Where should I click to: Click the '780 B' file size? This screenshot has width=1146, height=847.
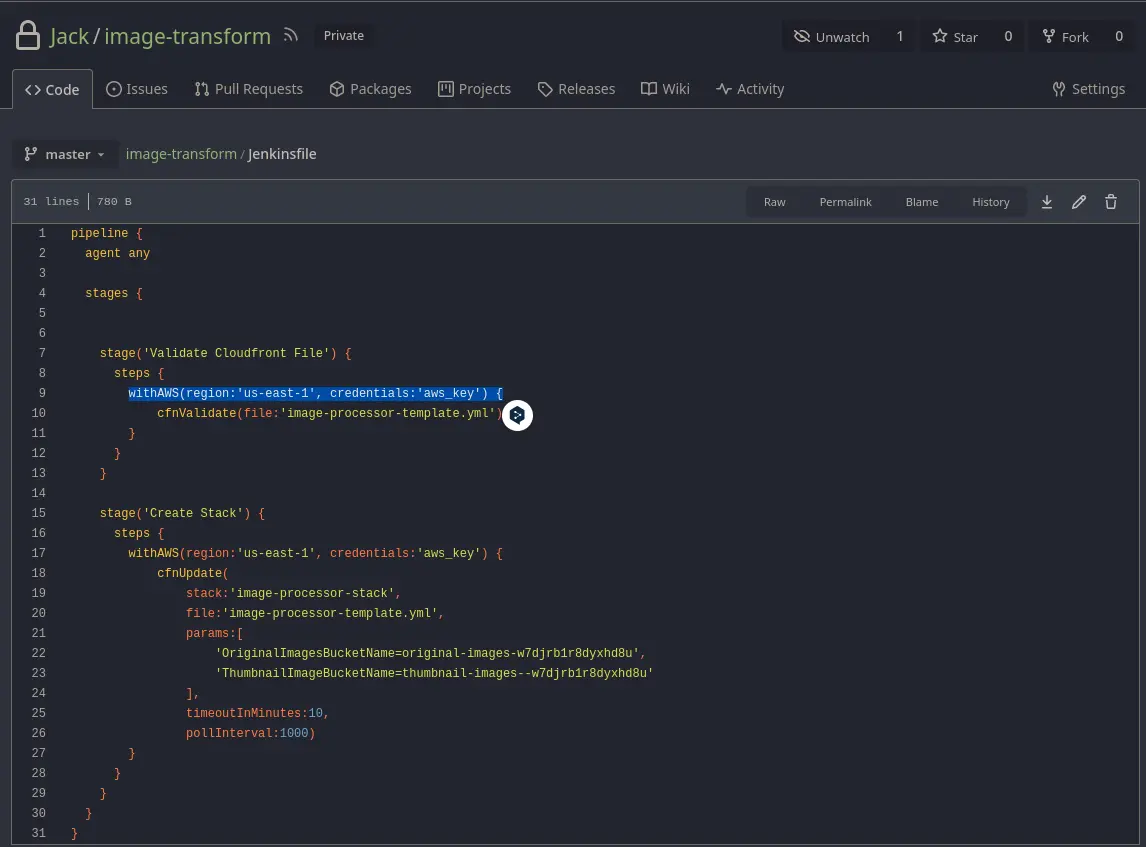[x=114, y=202]
